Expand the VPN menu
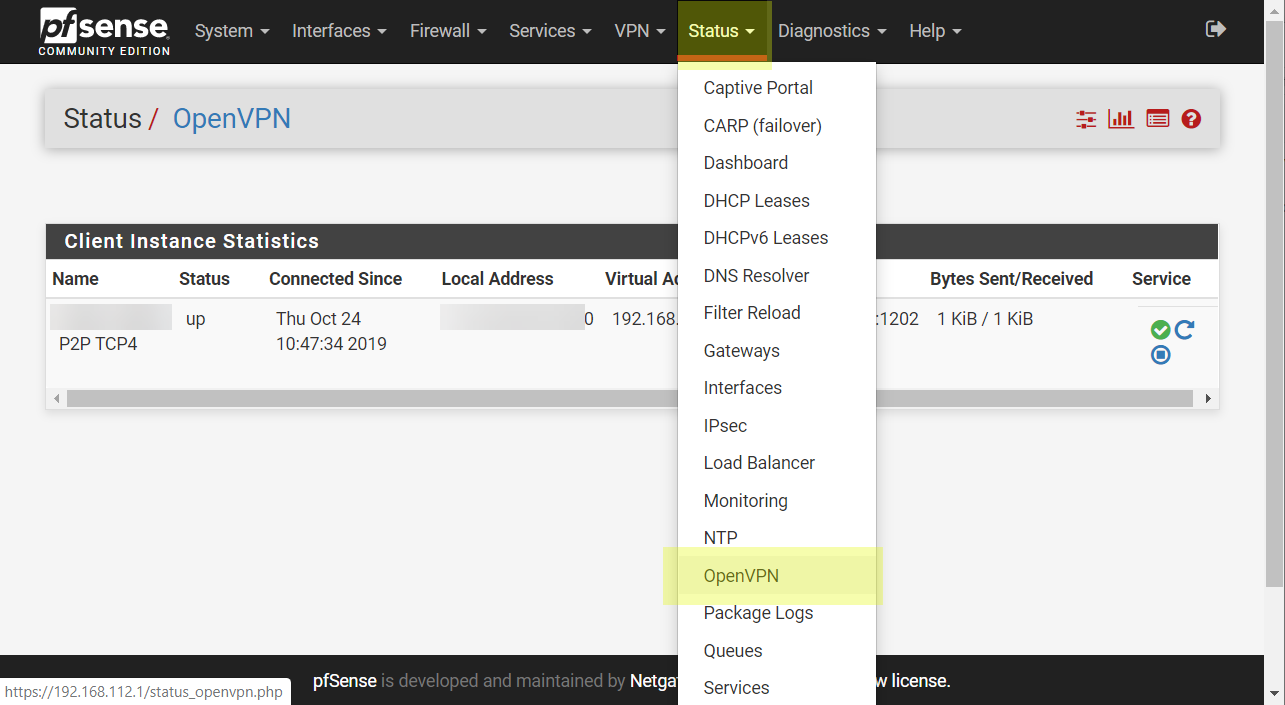This screenshot has width=1285, height=705. tap(640, 31)
